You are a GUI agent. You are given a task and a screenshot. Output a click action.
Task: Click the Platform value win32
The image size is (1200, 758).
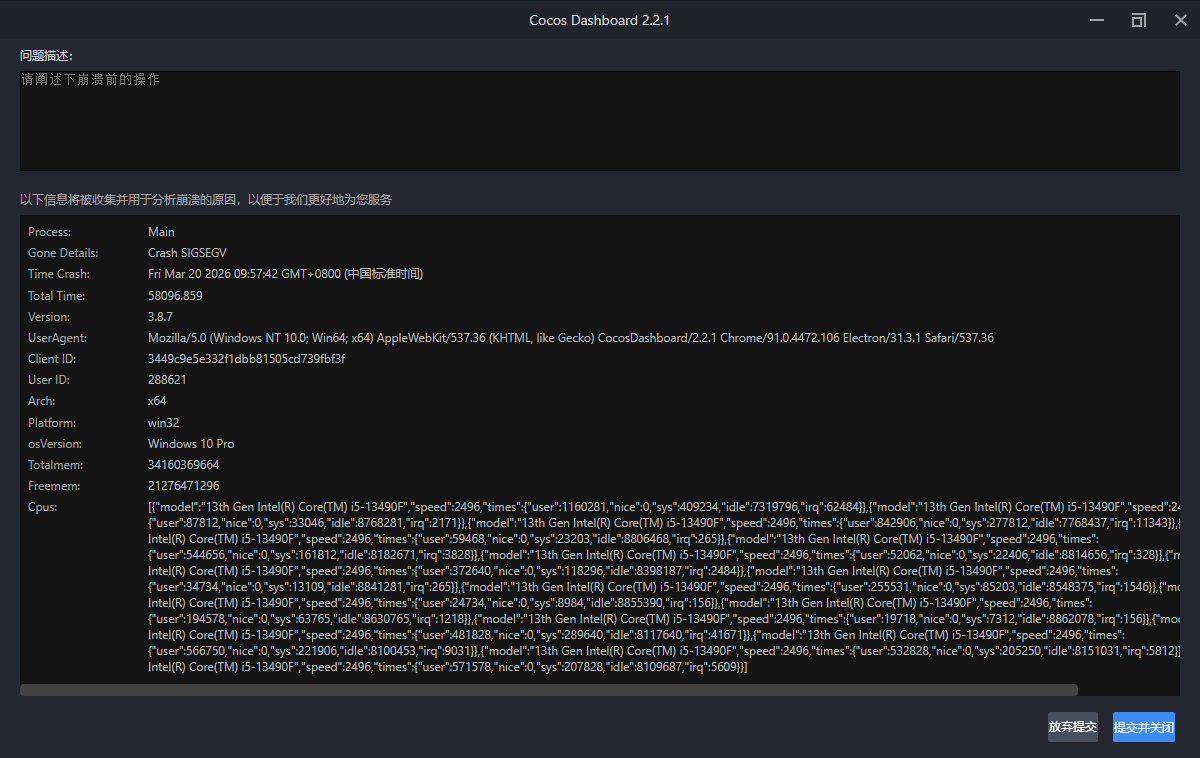164,423
